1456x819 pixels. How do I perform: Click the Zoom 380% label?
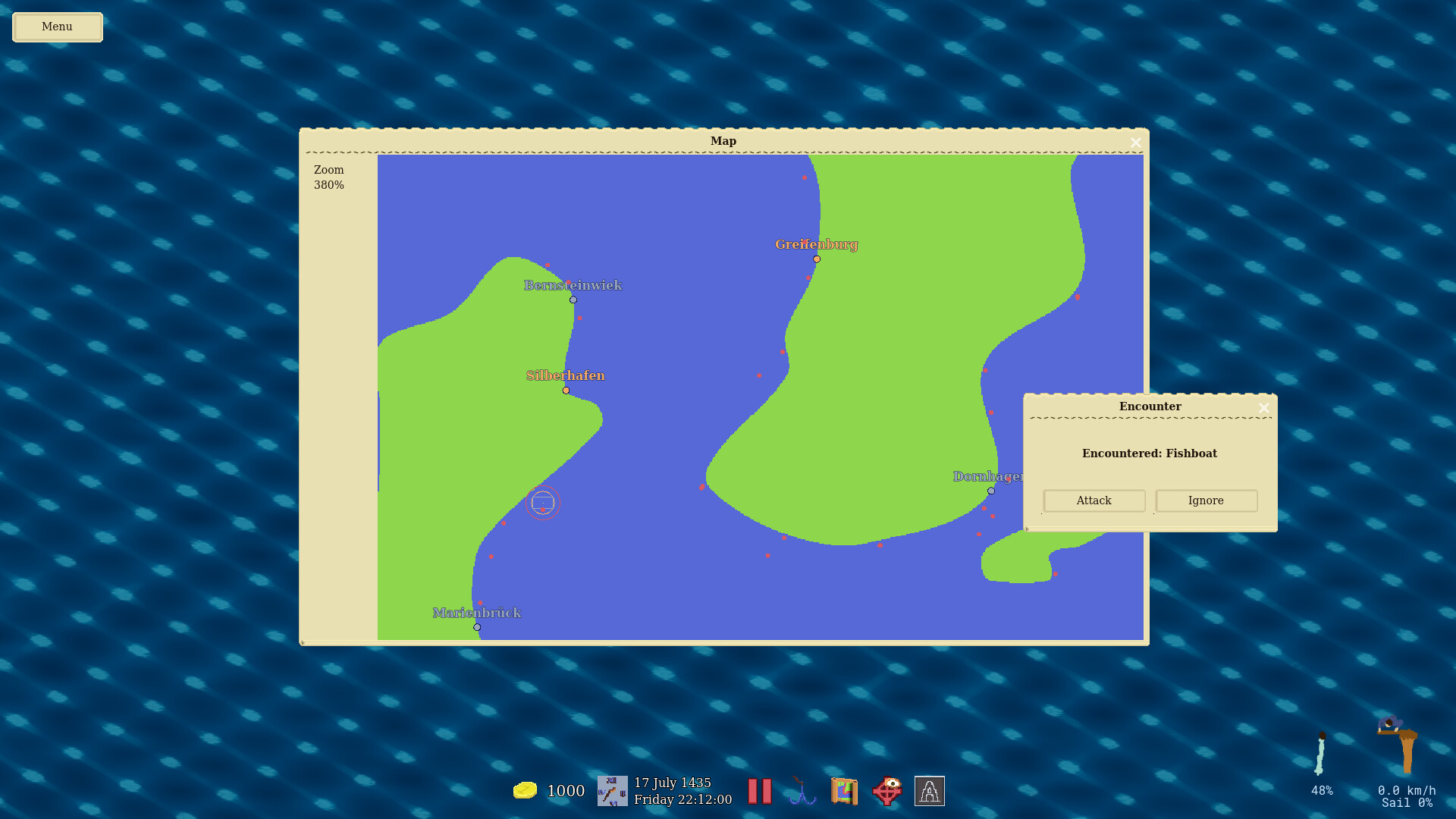[329, 177]
